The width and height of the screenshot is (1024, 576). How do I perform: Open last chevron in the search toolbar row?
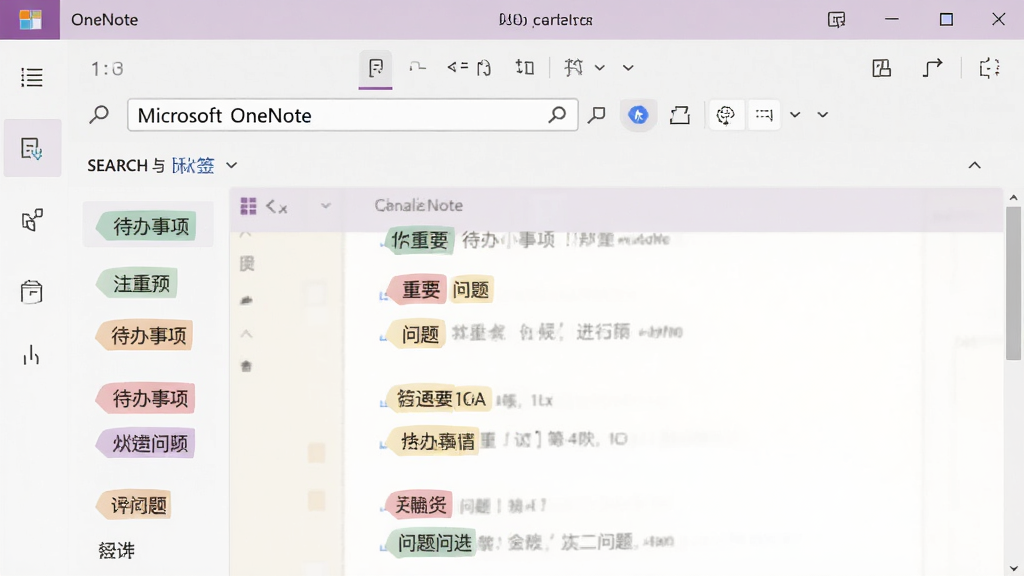[x=823, y=115]
